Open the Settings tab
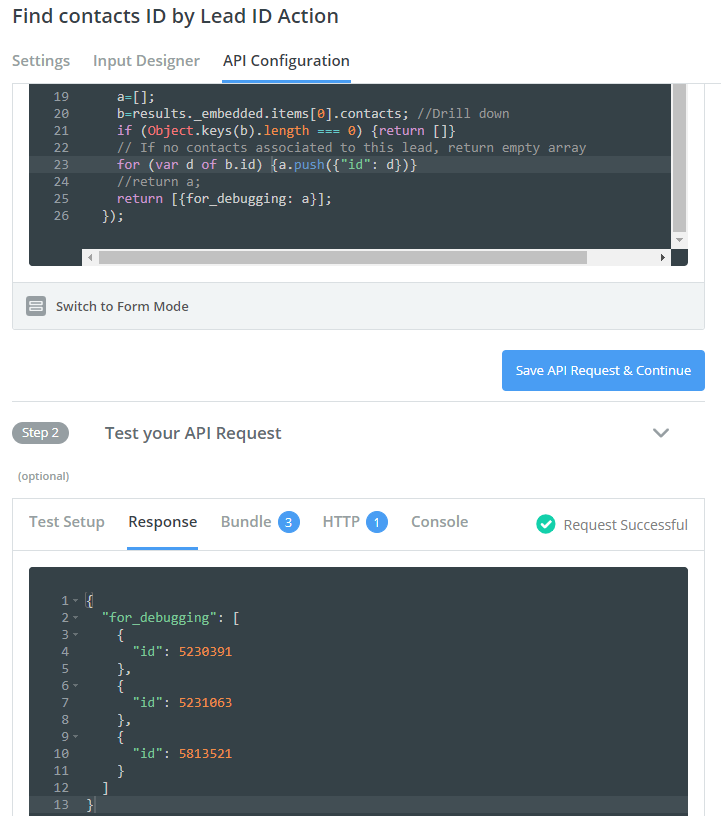Screen dimensions: 721x816 (x=41, y=61)
